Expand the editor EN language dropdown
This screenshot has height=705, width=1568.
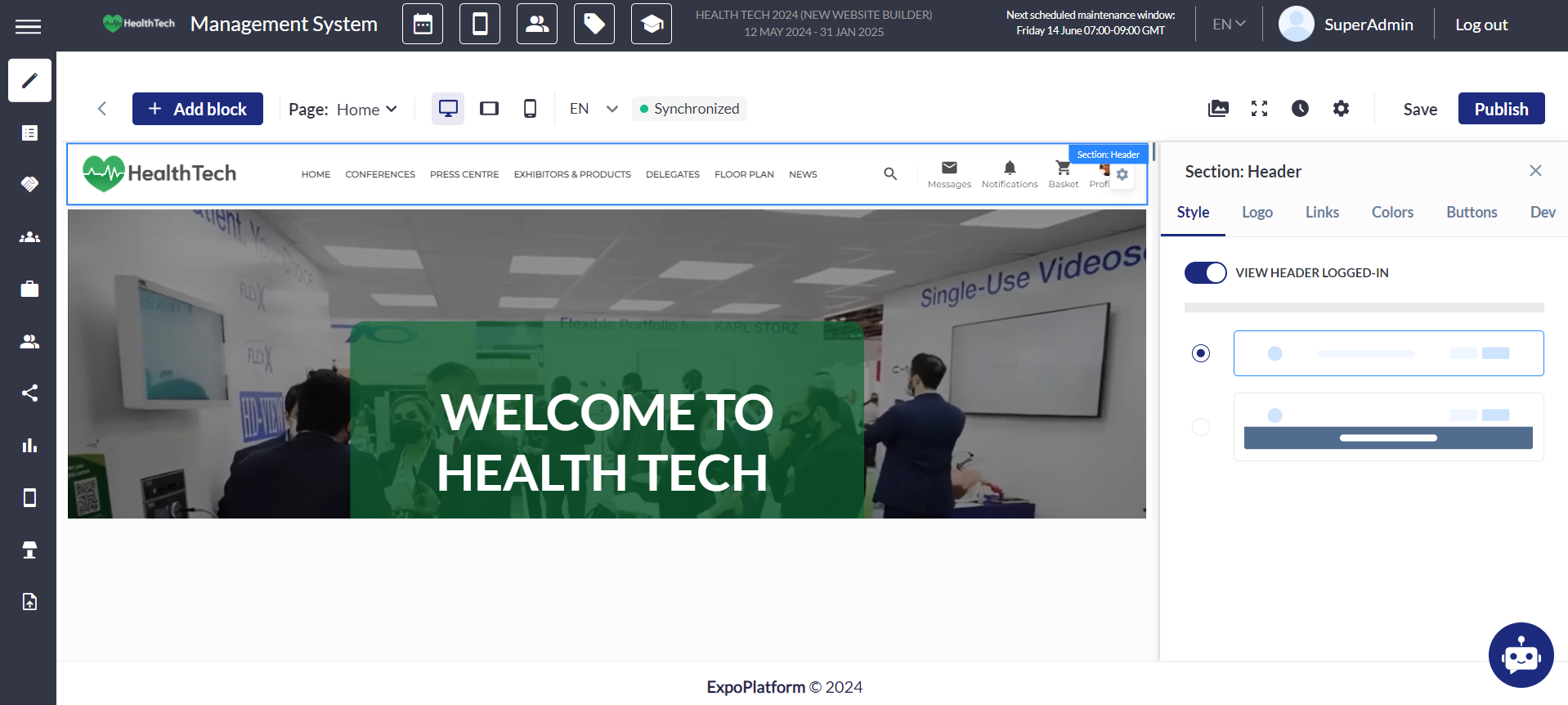click(594, 109)
